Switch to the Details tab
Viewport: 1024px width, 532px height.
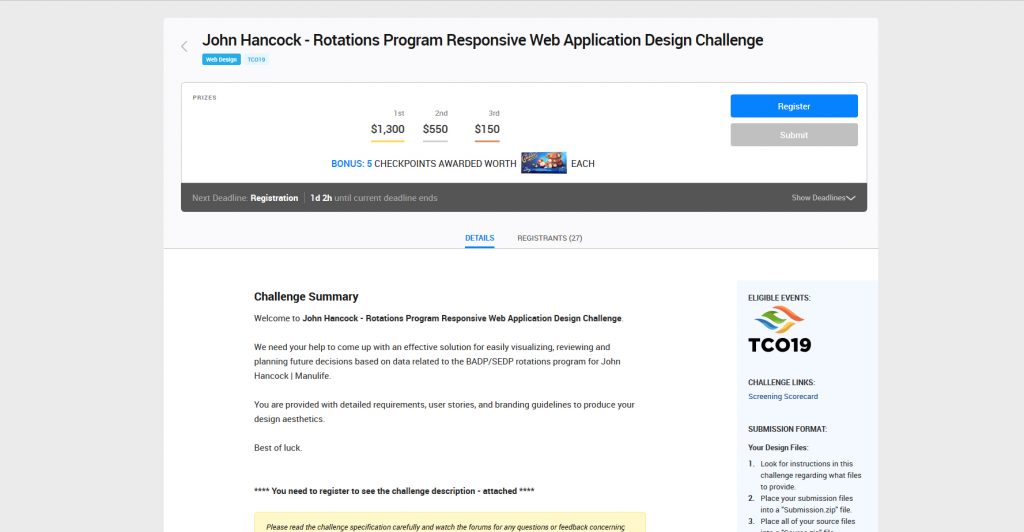point(479,238)
